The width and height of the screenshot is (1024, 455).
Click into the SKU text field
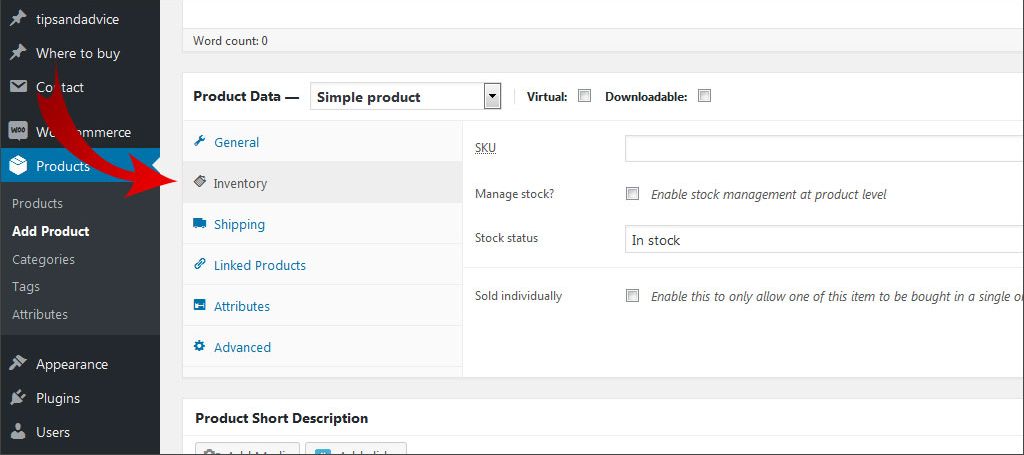(822, 149)
